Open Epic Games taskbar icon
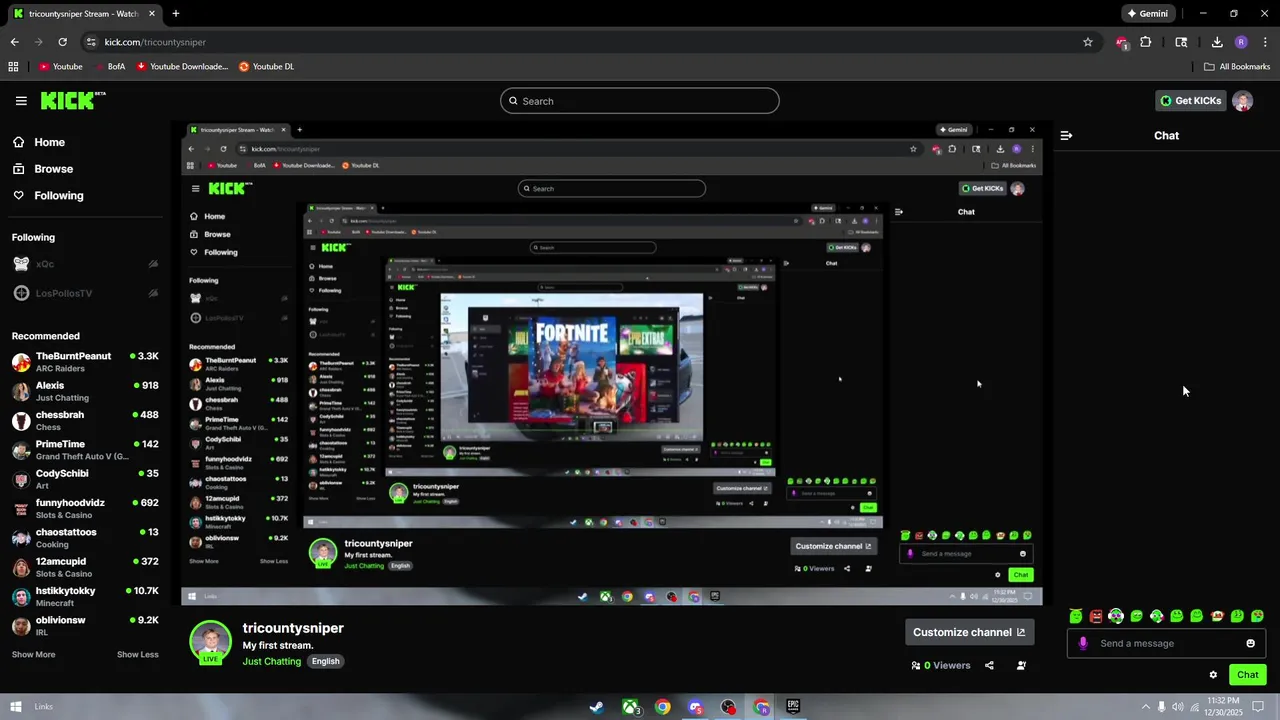 793,707
